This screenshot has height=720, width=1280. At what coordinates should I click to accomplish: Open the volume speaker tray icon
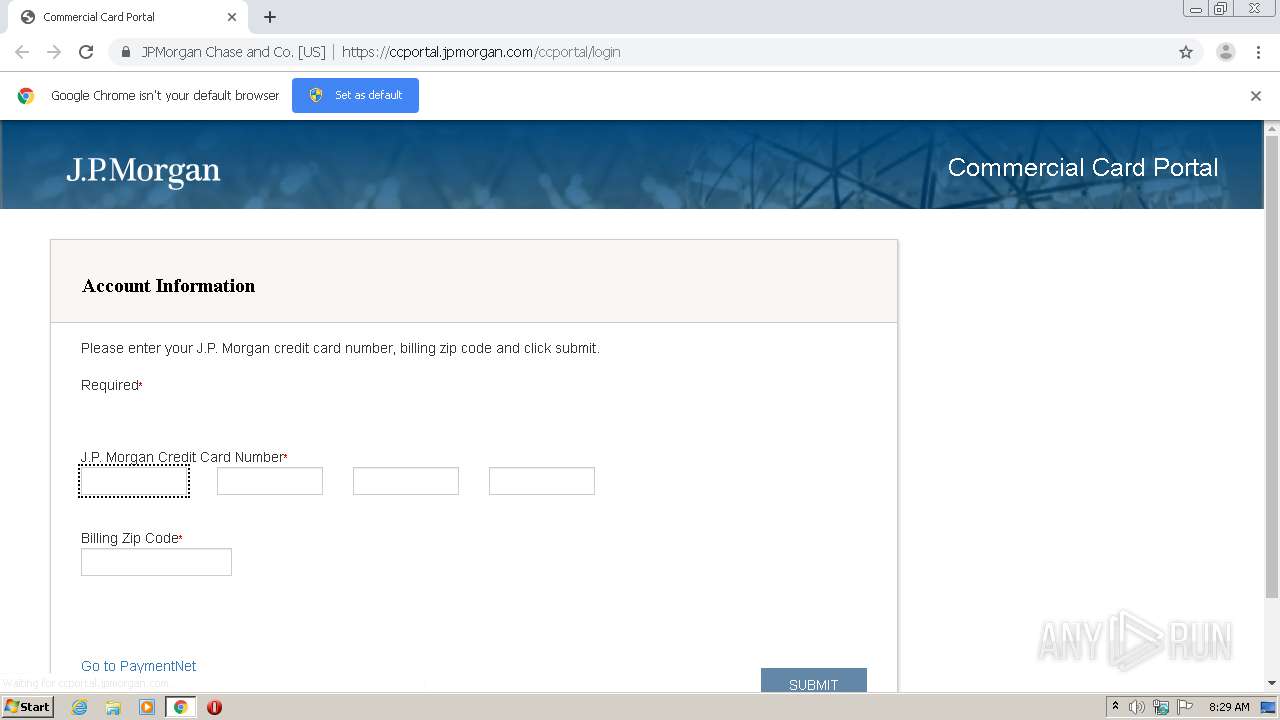click(1137, 707)
